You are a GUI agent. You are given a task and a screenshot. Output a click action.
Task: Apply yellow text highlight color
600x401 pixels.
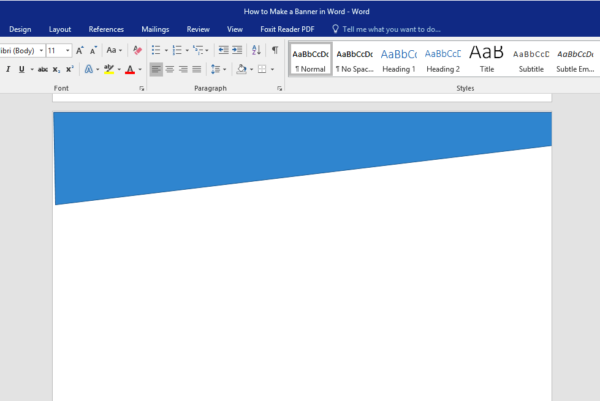coord(109,69)
